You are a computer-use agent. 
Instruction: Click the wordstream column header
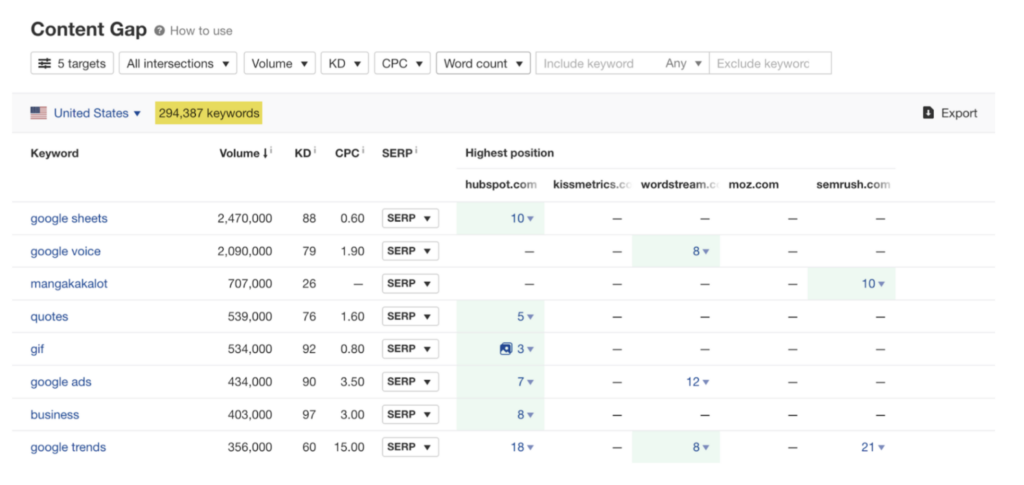(680, 185)
